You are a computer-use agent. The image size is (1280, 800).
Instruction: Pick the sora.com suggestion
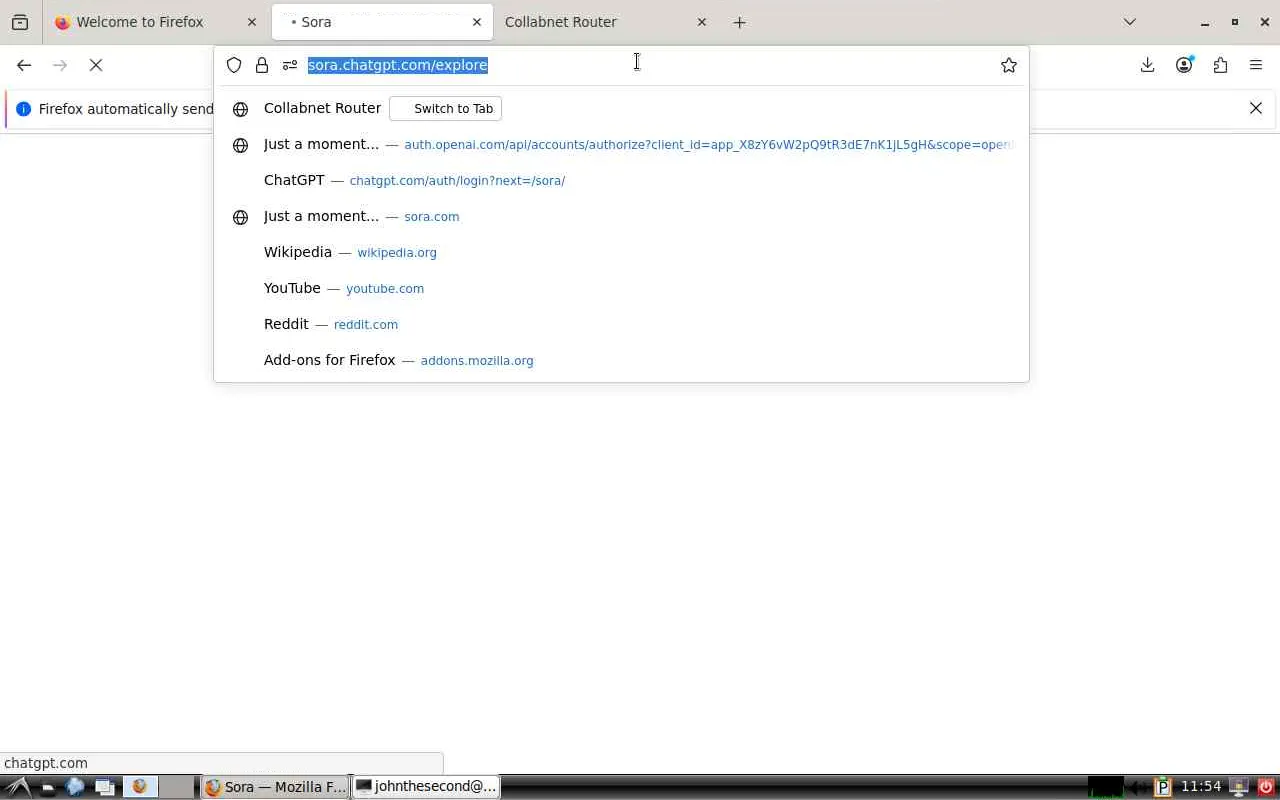[621, 216]
